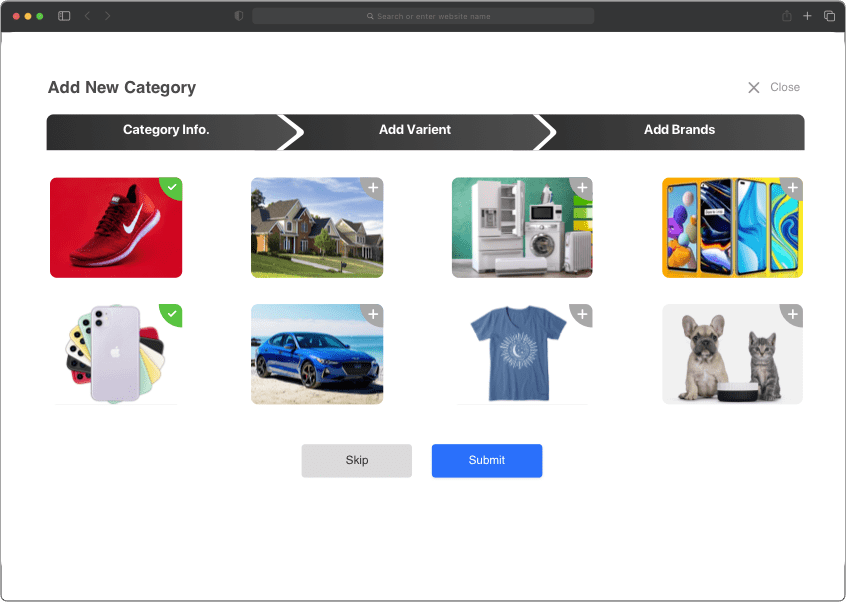Viewport: 846px width, 602px height.
Task: Open the browser share icon
Action: tap(787, 16)
